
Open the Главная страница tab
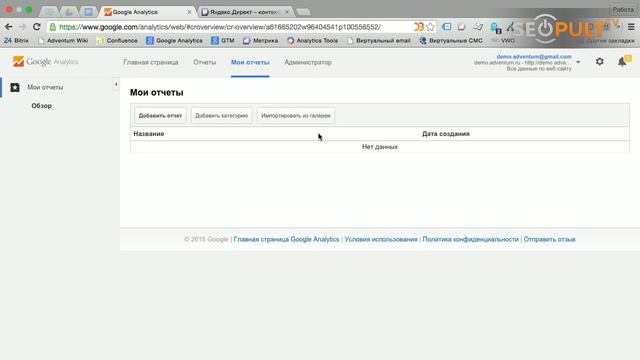pyautogui.click(x=151, y=62)
